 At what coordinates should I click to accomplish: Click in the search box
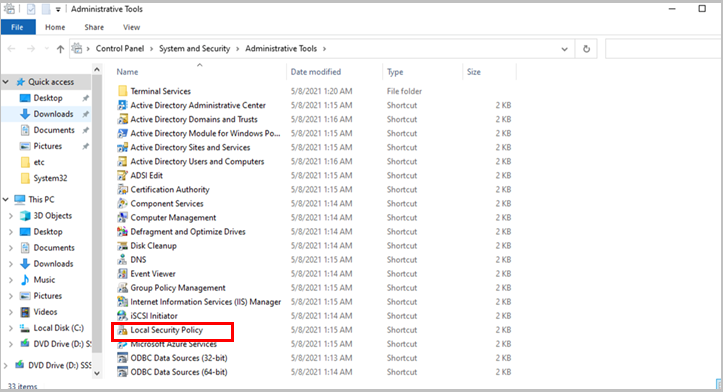click(x=663, y=49)
